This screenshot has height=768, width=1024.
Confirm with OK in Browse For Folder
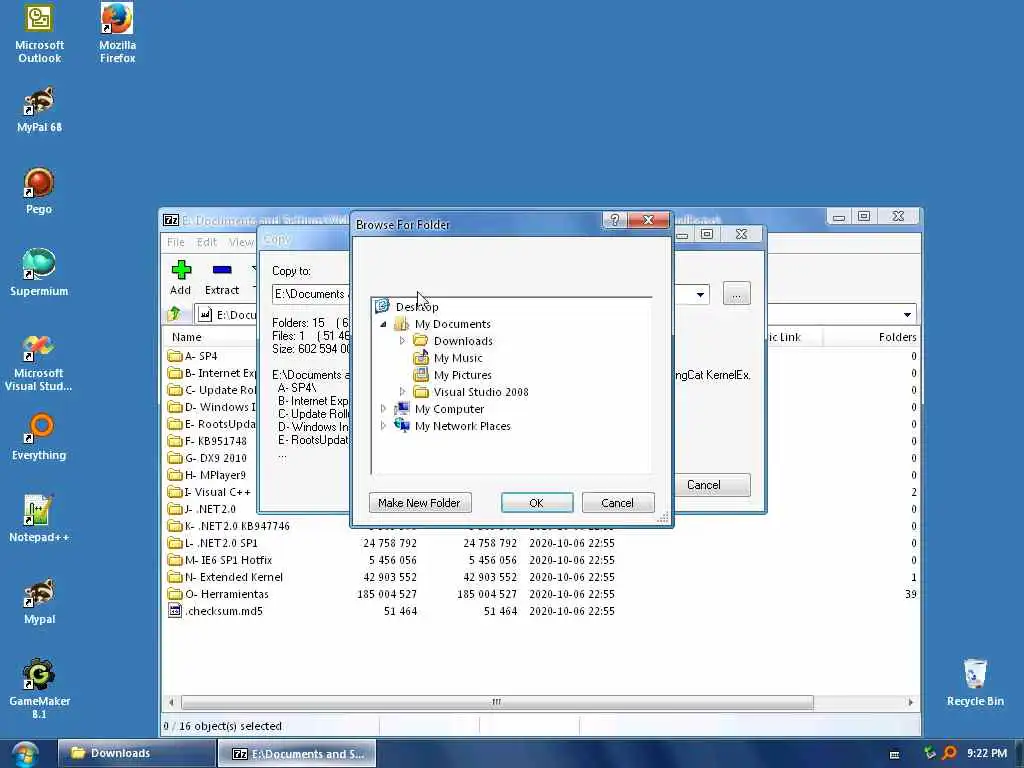point(537,503)
